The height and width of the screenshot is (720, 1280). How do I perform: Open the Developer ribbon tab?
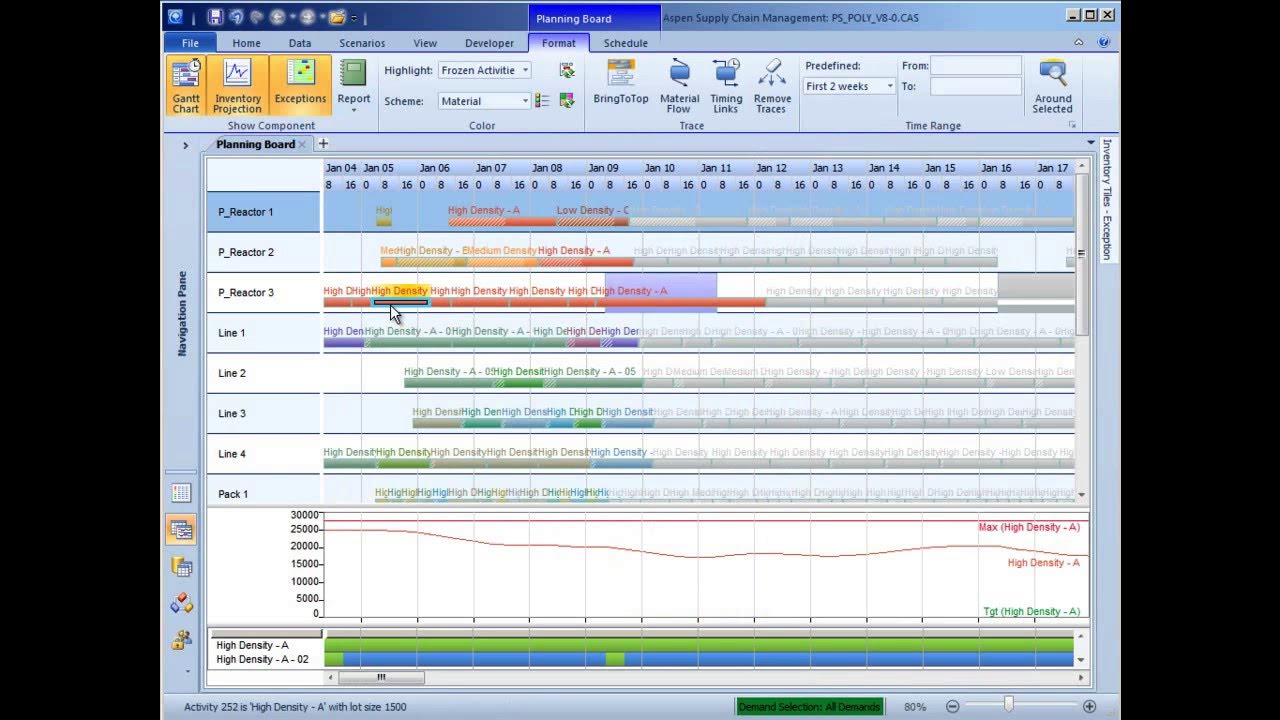(489, 43)
